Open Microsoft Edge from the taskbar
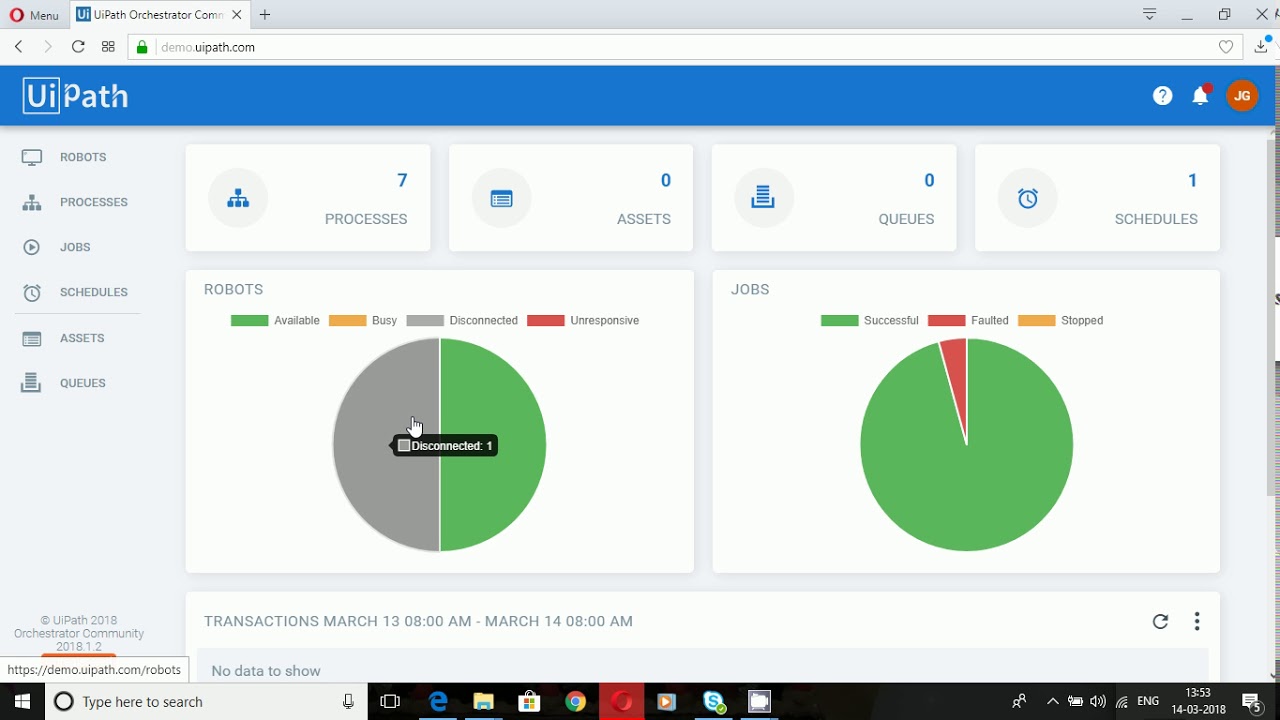Screen dimensions: 1280x720 (438, 701)
